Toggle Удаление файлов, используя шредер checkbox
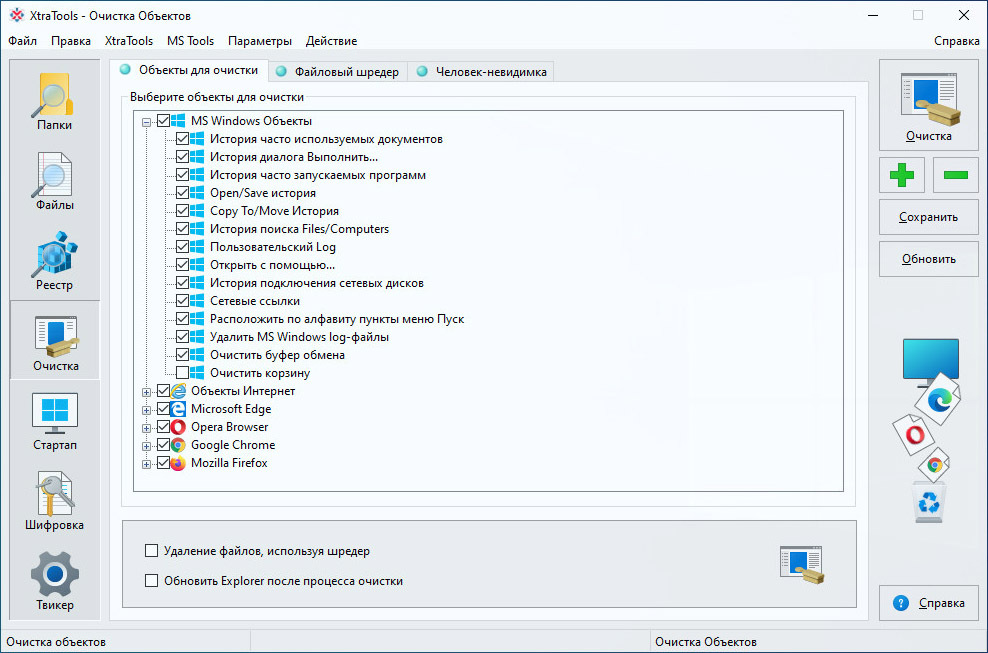Screen dimensions: 988x653 (x=151, y=551)
